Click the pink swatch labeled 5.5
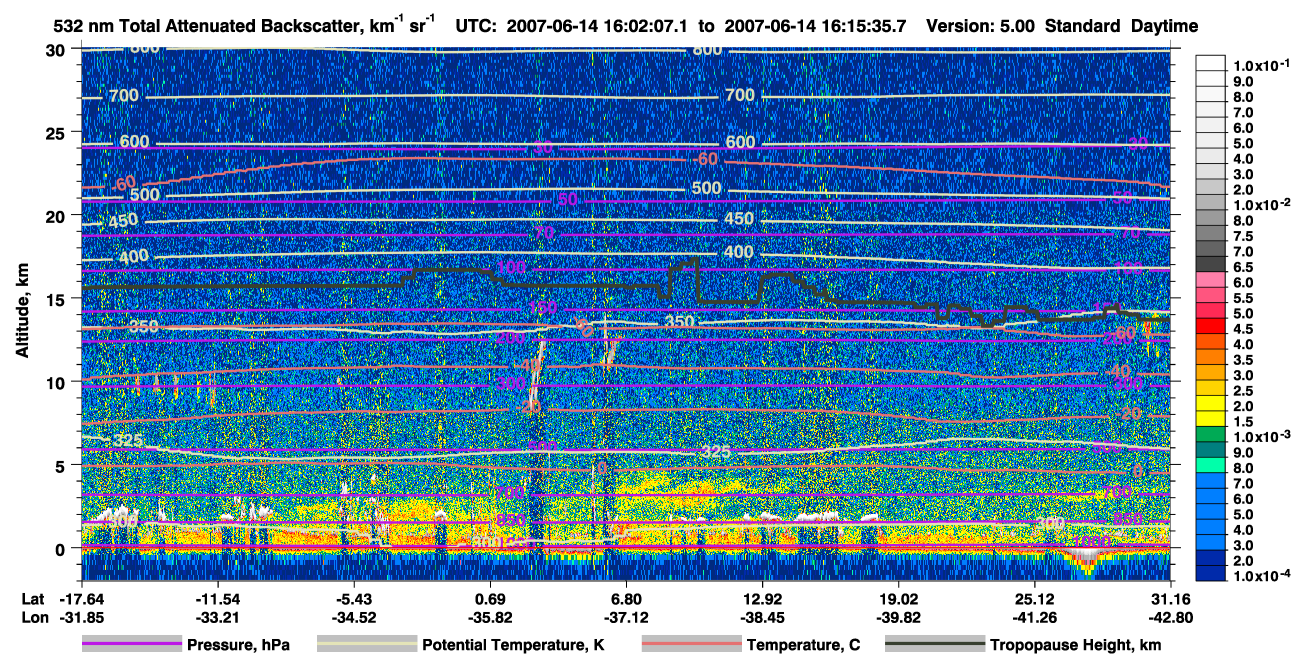Screen dimensions: 1300x667 click(x=1211, y=295)
